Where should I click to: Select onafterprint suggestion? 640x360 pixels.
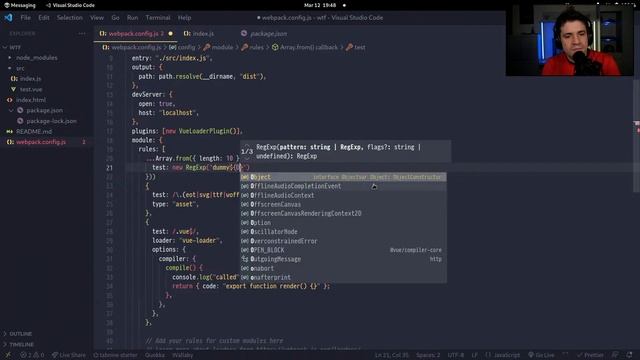343,277
